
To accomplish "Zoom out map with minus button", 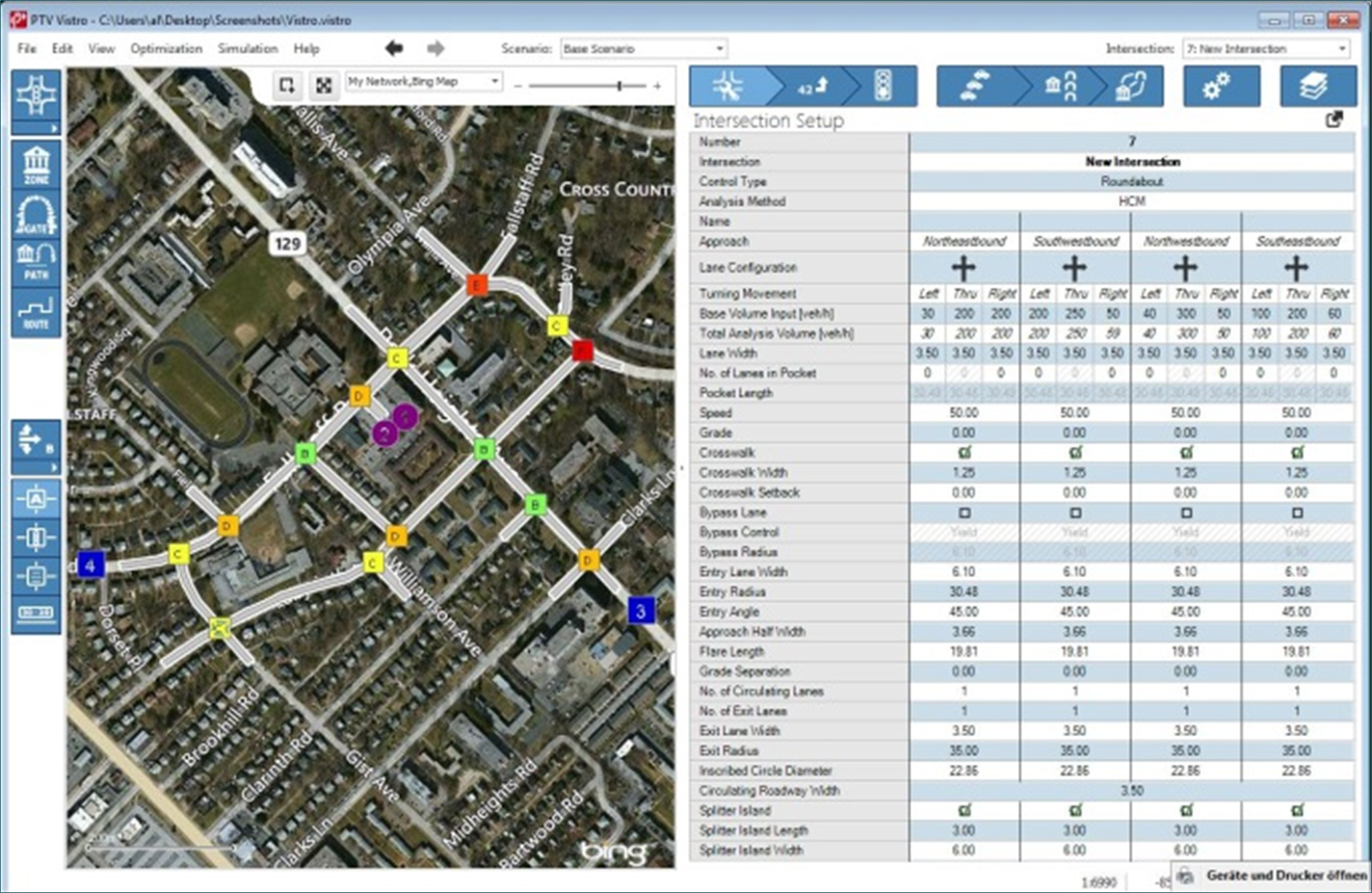I will point(518,86).
